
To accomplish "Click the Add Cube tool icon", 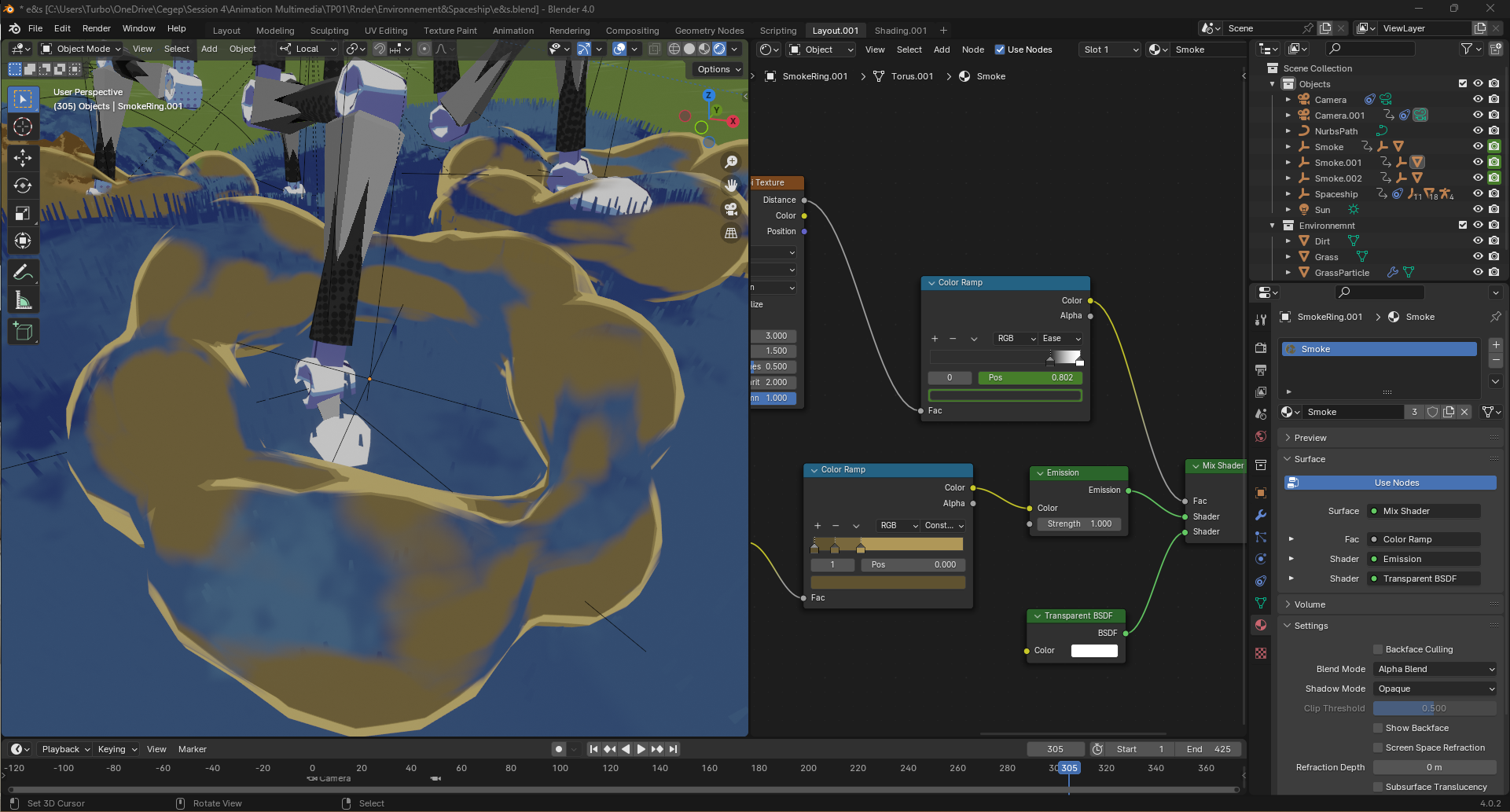I will click(23, 332).
